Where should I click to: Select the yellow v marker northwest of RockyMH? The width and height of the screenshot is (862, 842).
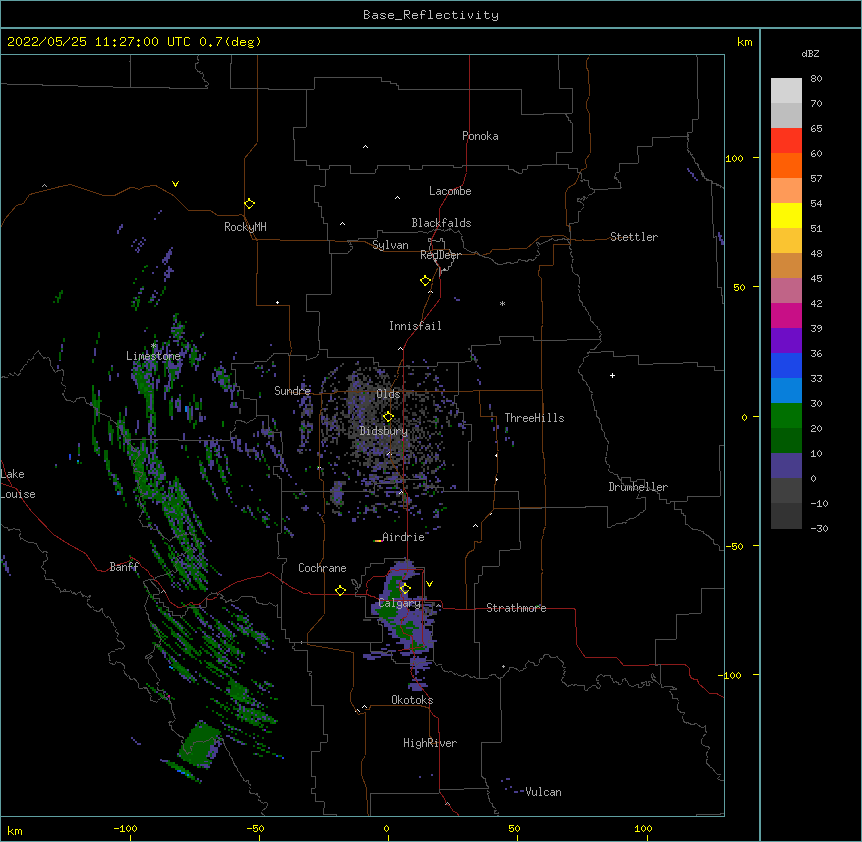point(175,184)
